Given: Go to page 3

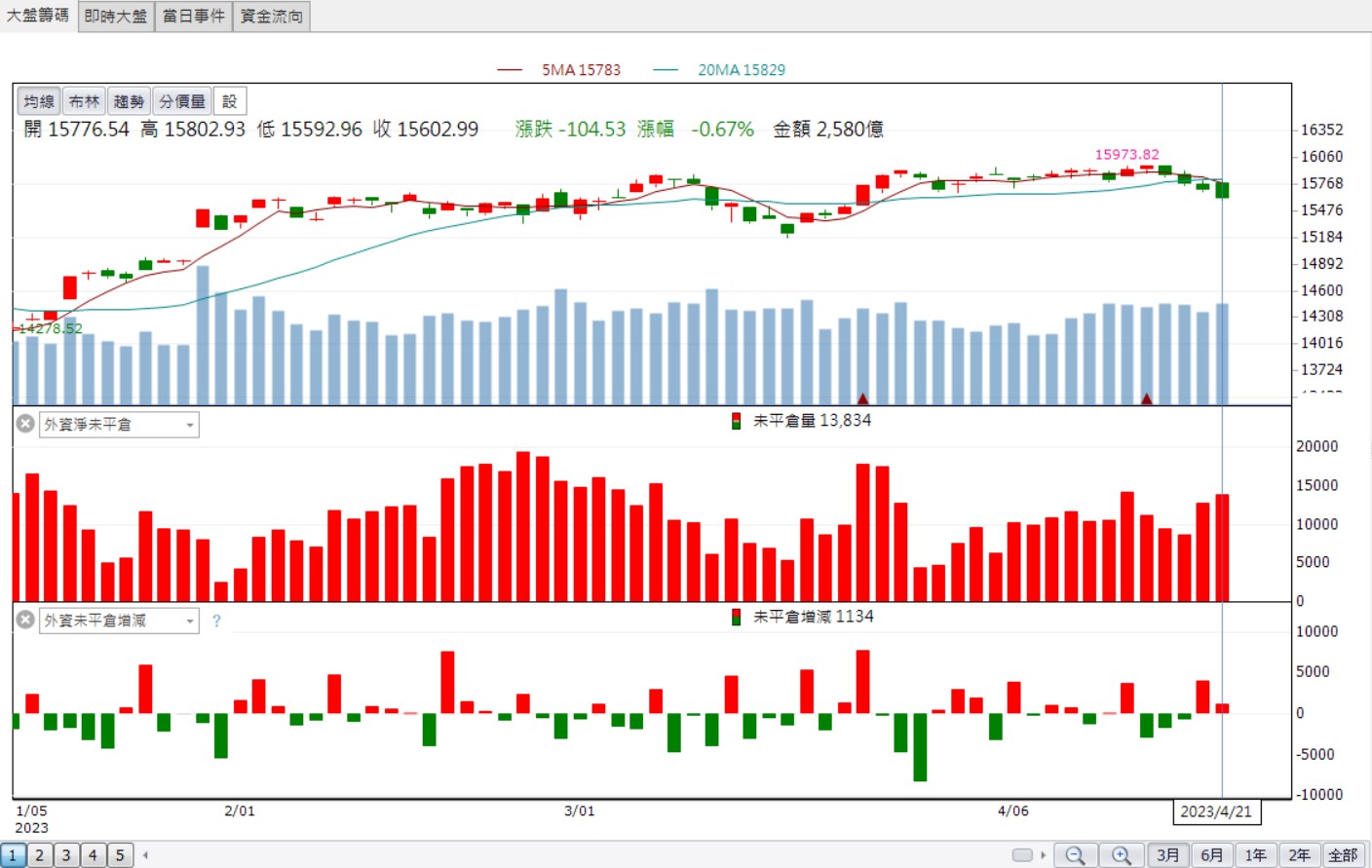Looking at the screenshot, I should [x=66, y=855].
